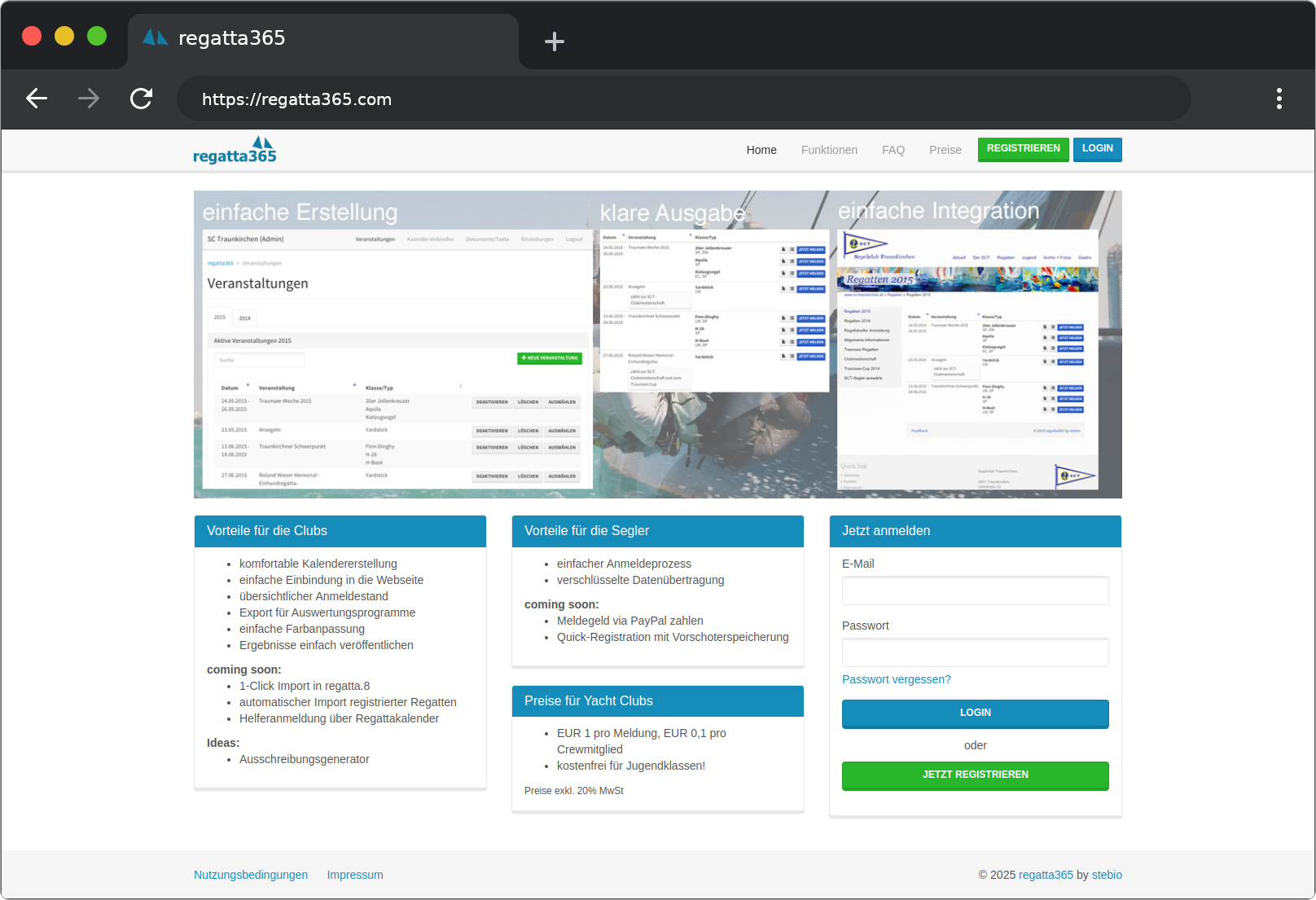
Task: Click the browser forward arrow
Action: pos(89,99)
